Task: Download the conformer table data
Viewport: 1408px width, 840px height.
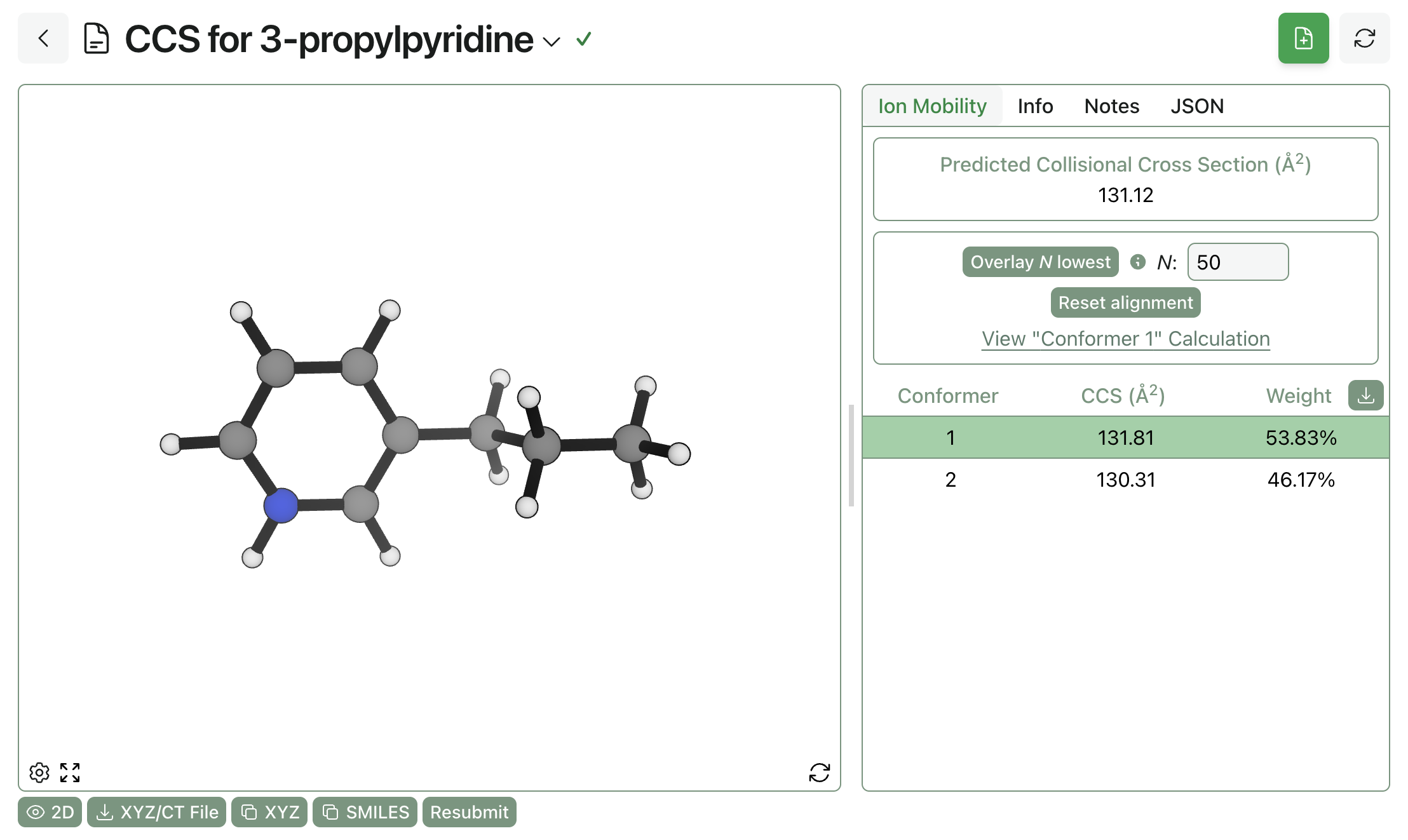Action: coord(1365,396)
